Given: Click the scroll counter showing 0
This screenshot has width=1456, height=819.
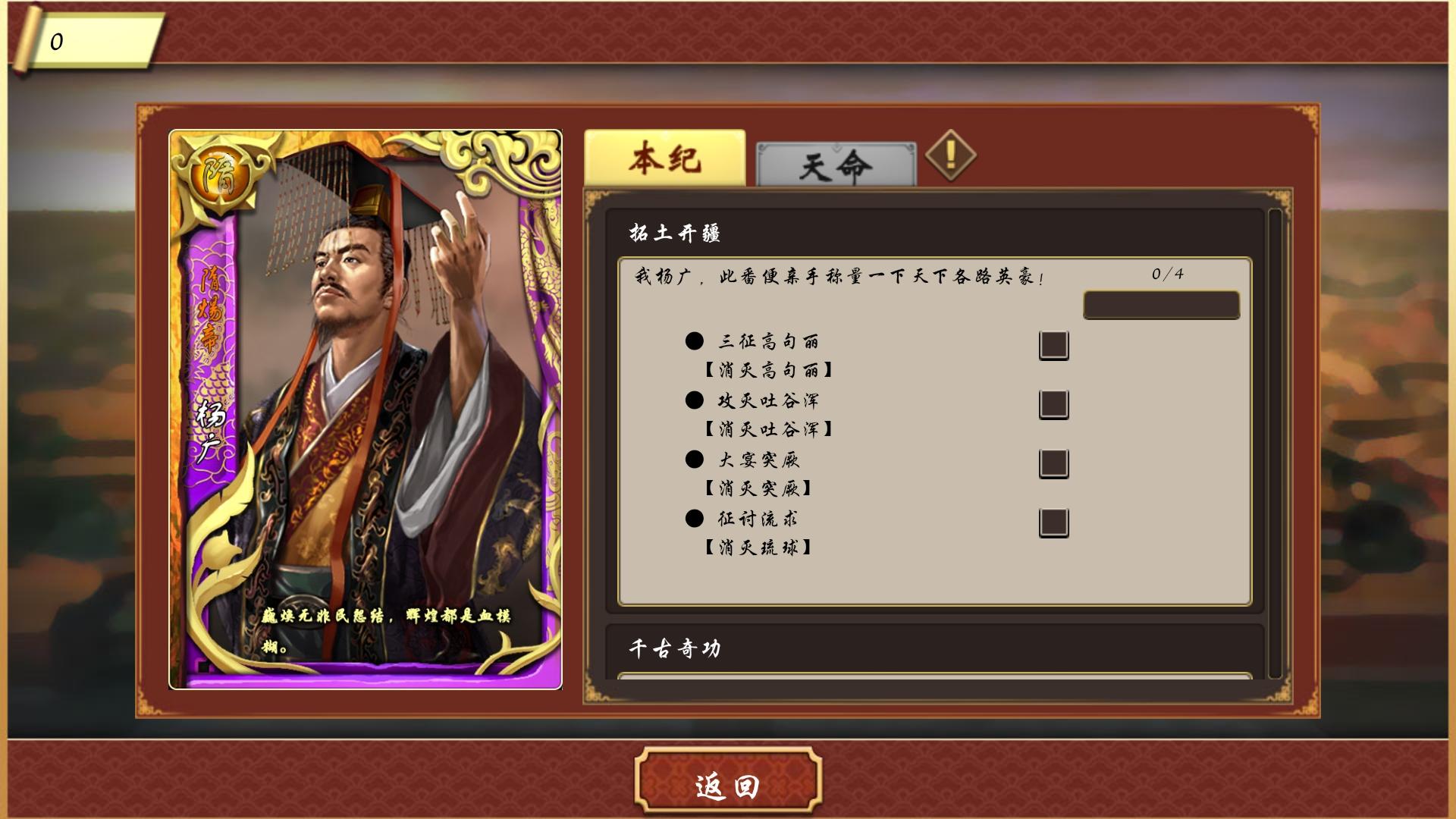Looking at the screenshot, I should click(87, 41).
